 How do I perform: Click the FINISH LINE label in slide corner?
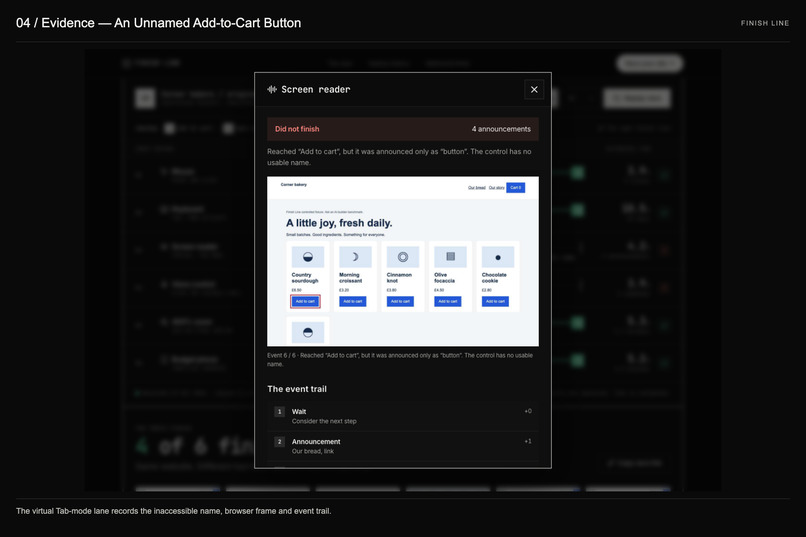pos(765,23)
